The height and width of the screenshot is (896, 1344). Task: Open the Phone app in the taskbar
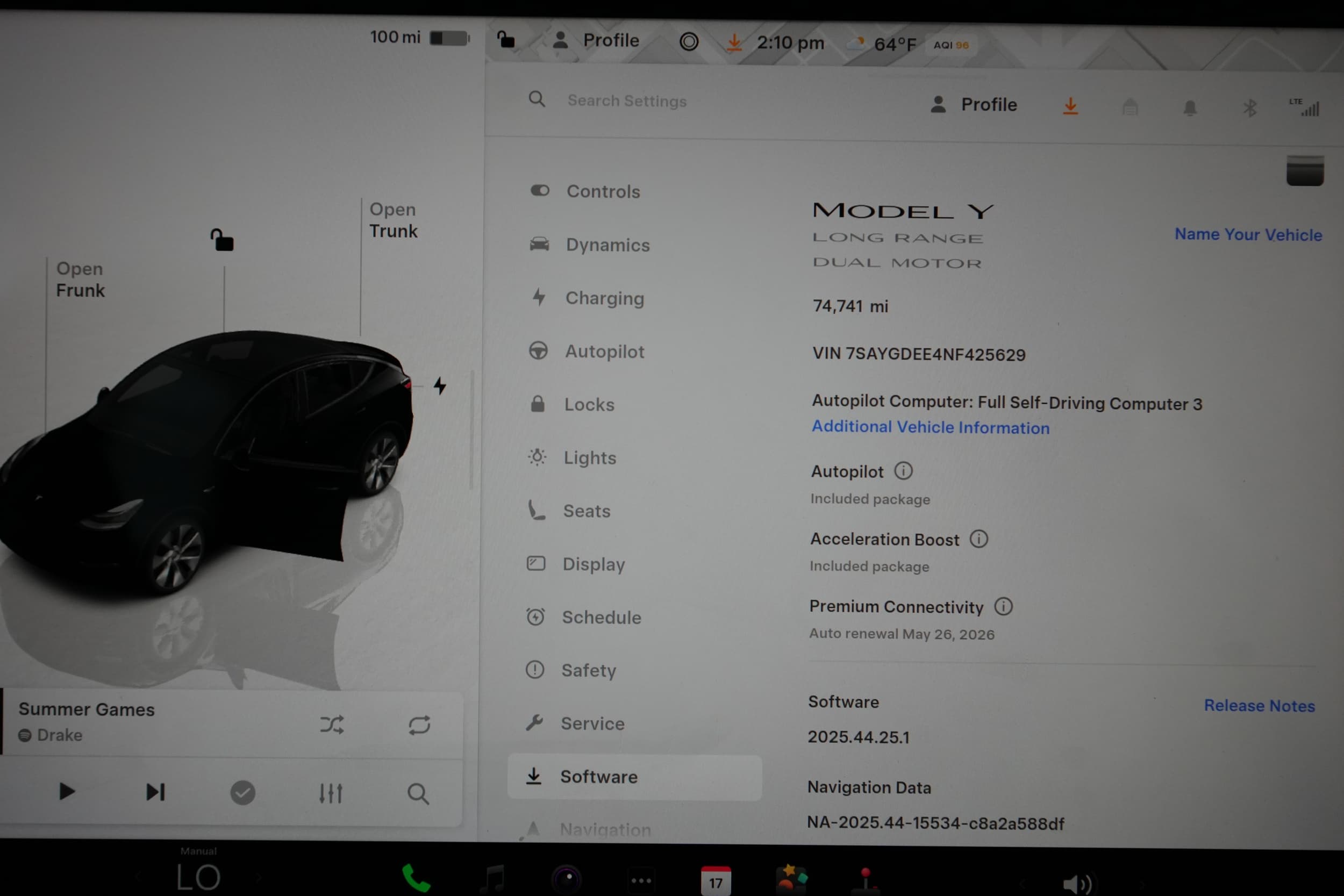tap(416, 878)
